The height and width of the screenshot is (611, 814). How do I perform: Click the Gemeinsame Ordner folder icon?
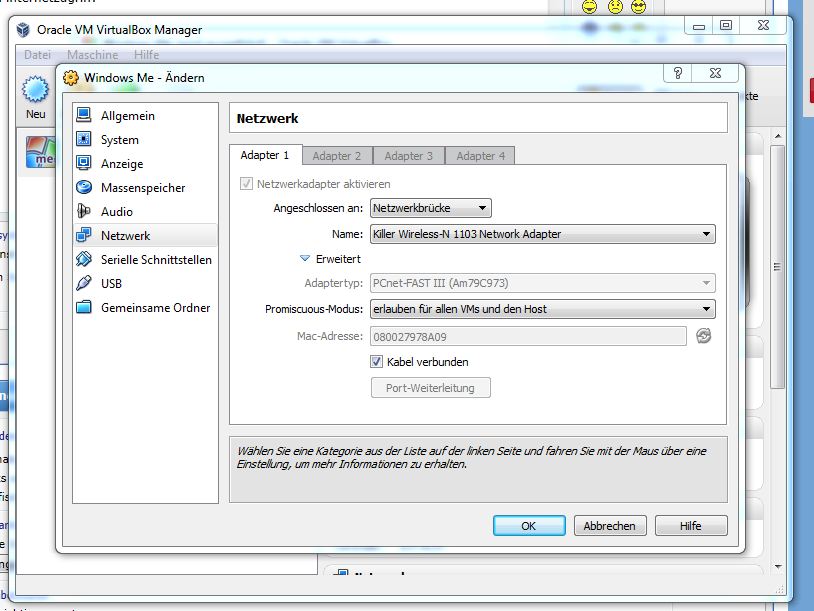[x=84, y=307]
